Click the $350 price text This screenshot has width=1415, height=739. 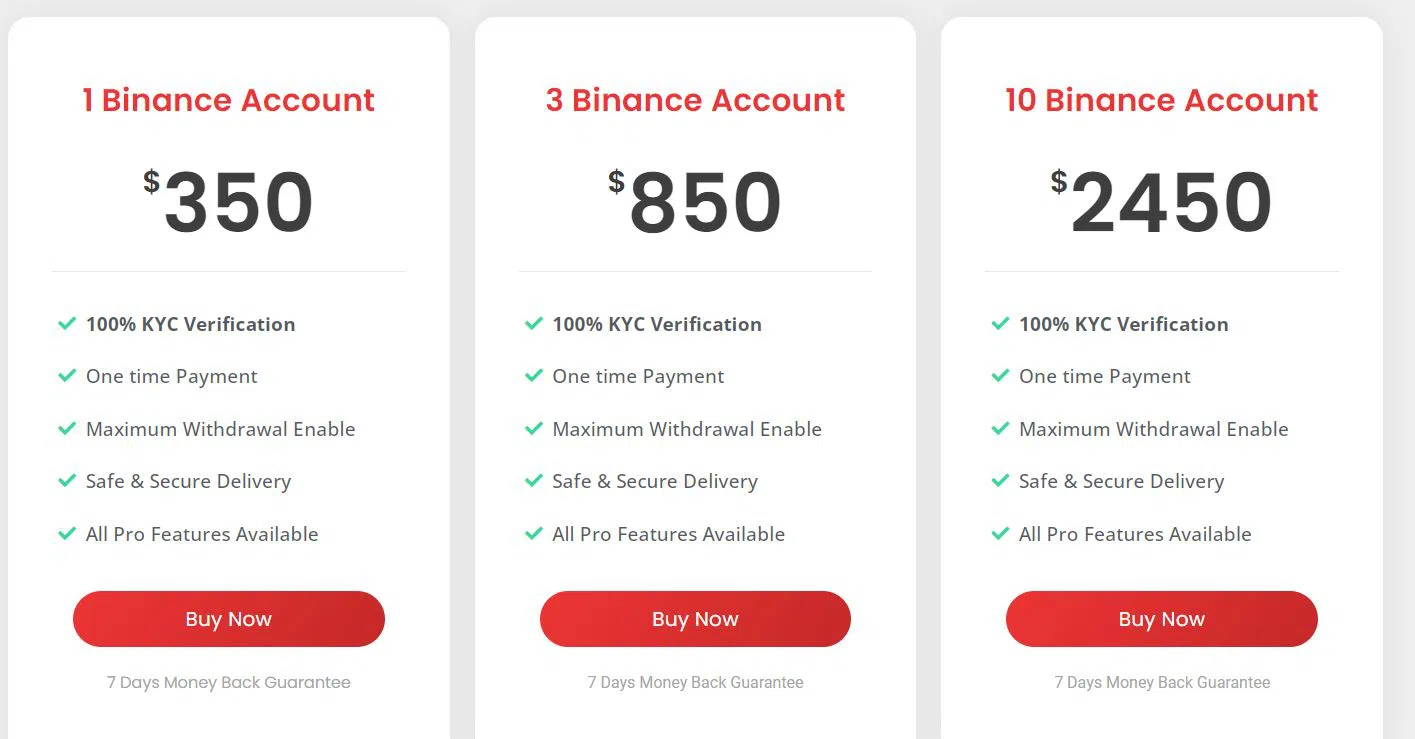229,201
